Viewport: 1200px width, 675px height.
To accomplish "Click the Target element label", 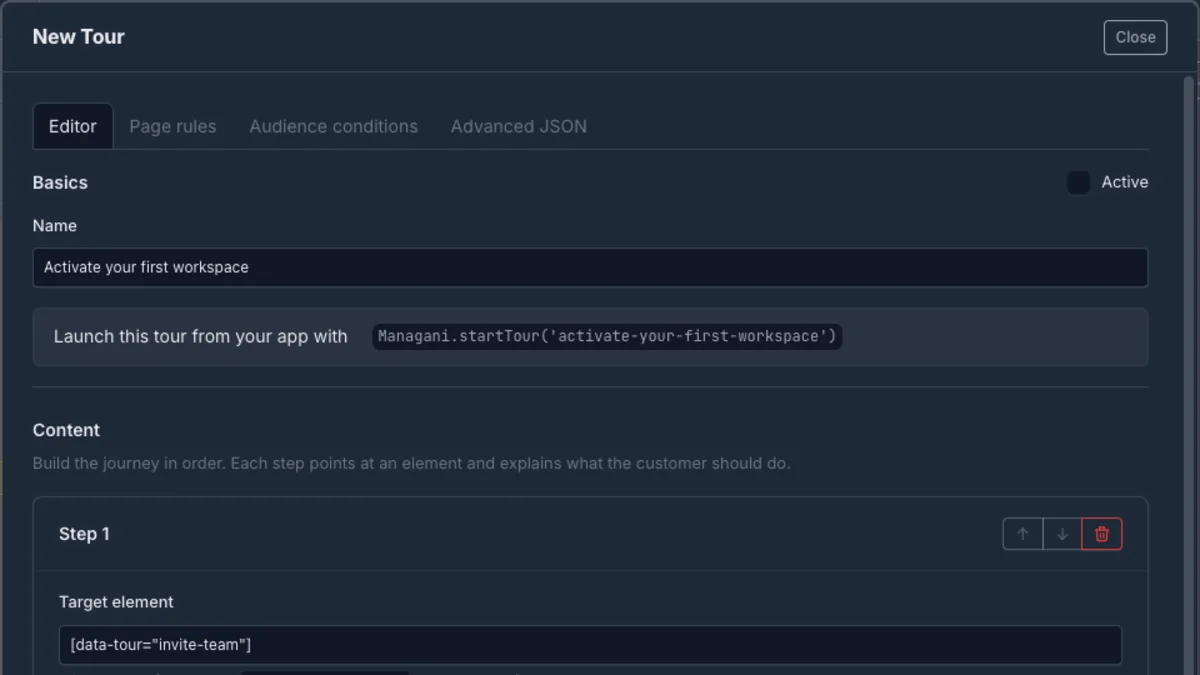I will [x=116, y=602].
